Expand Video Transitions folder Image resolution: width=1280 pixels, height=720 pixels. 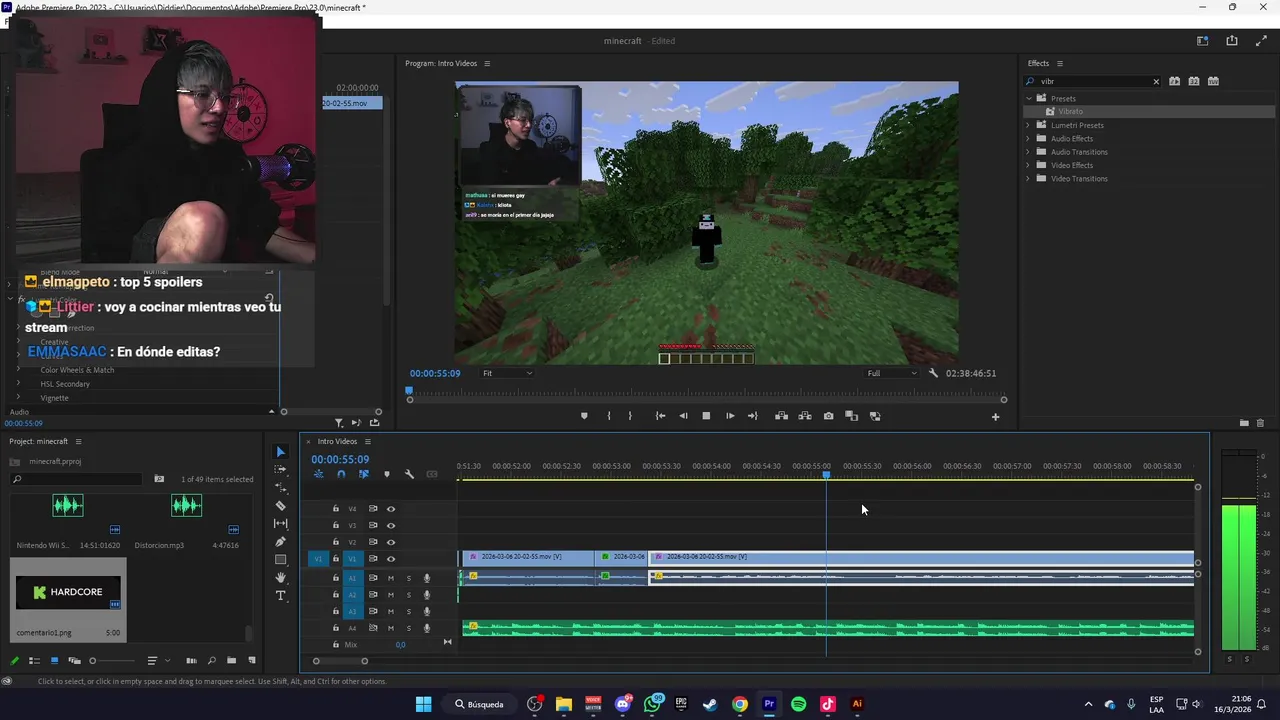click(1028, 178)
